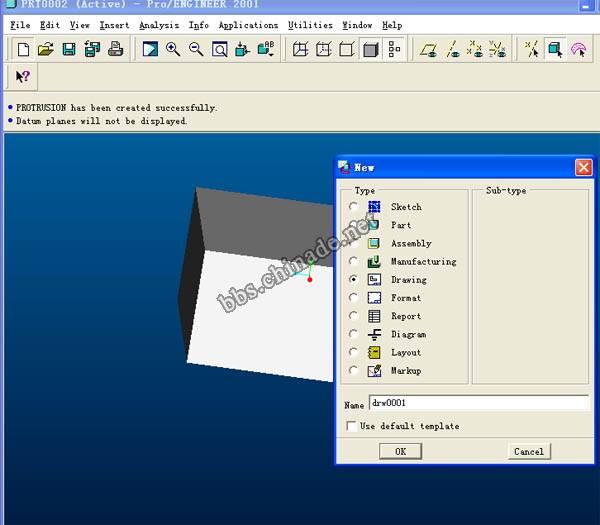Click the pink arc with cursor icon

coord(578,49)
